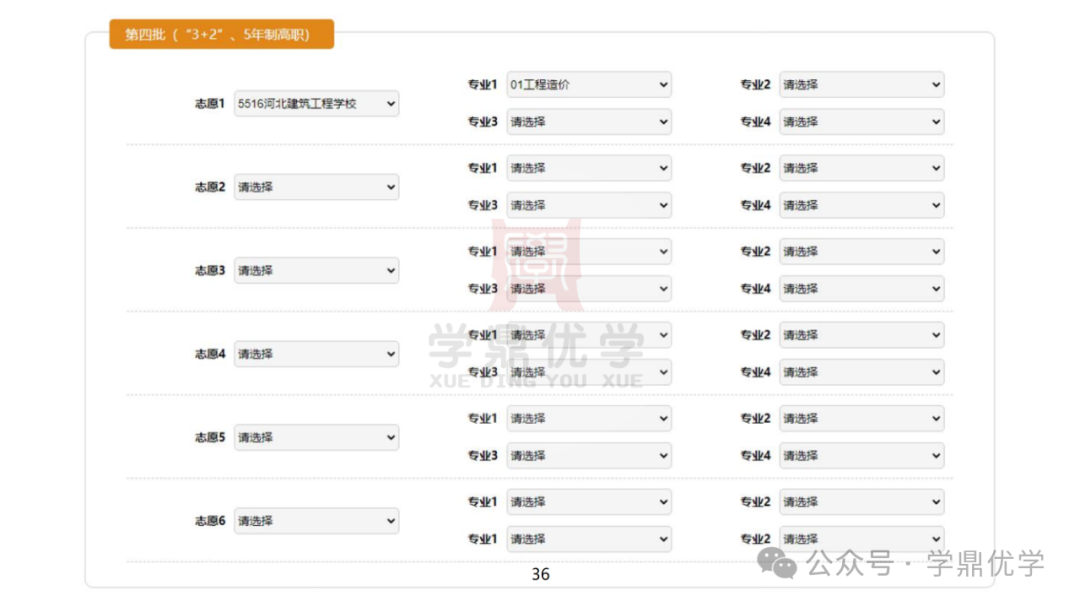Open the 志愿5 school dropdown
This screenshot has width=1080, height=607.
tap(316, 437)
